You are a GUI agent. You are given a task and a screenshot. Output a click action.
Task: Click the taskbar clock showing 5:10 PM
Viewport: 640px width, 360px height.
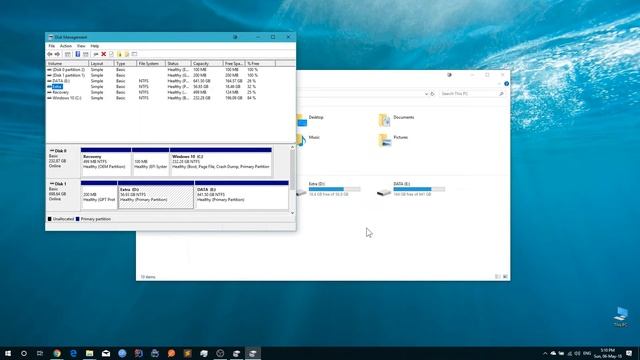coord(608,353)
